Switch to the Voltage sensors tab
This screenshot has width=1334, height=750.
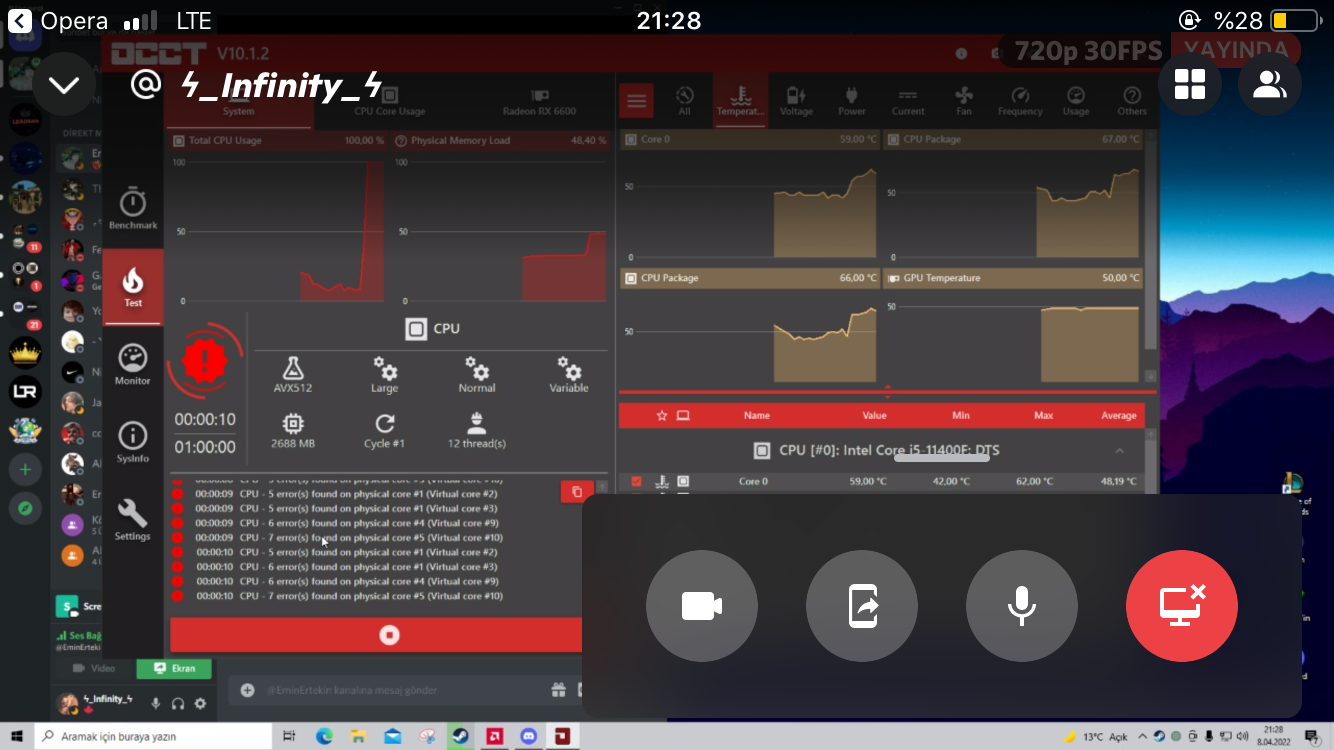tap(796, 100)
